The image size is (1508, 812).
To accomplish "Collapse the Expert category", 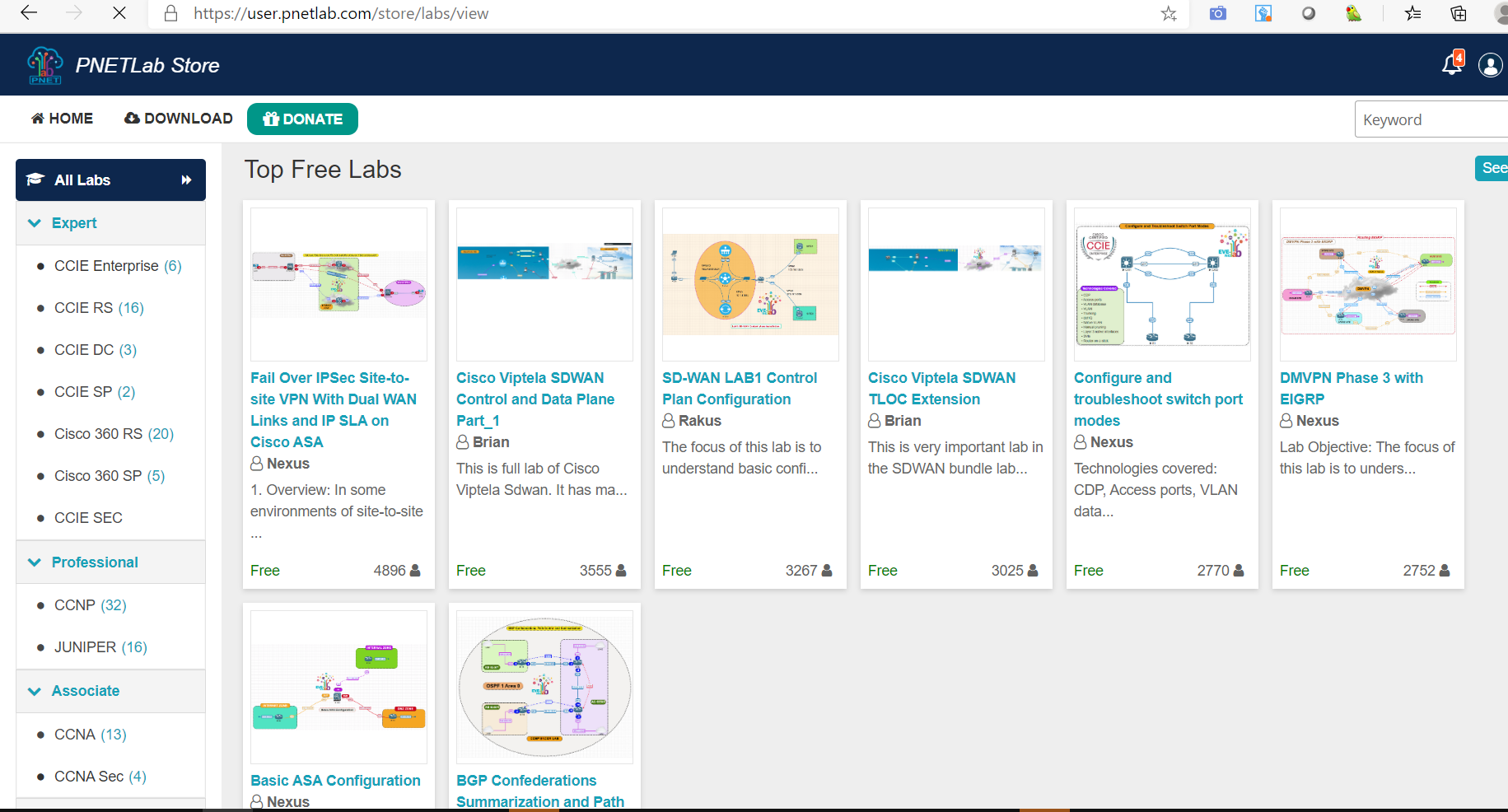I will [110, 223].
